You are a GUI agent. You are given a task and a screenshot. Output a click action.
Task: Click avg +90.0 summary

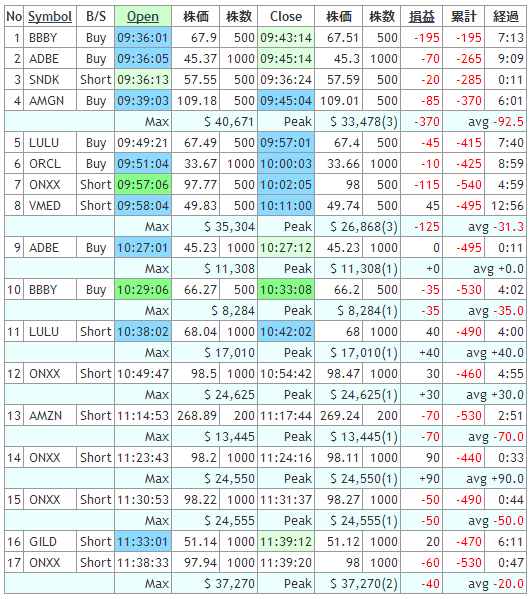495,479
